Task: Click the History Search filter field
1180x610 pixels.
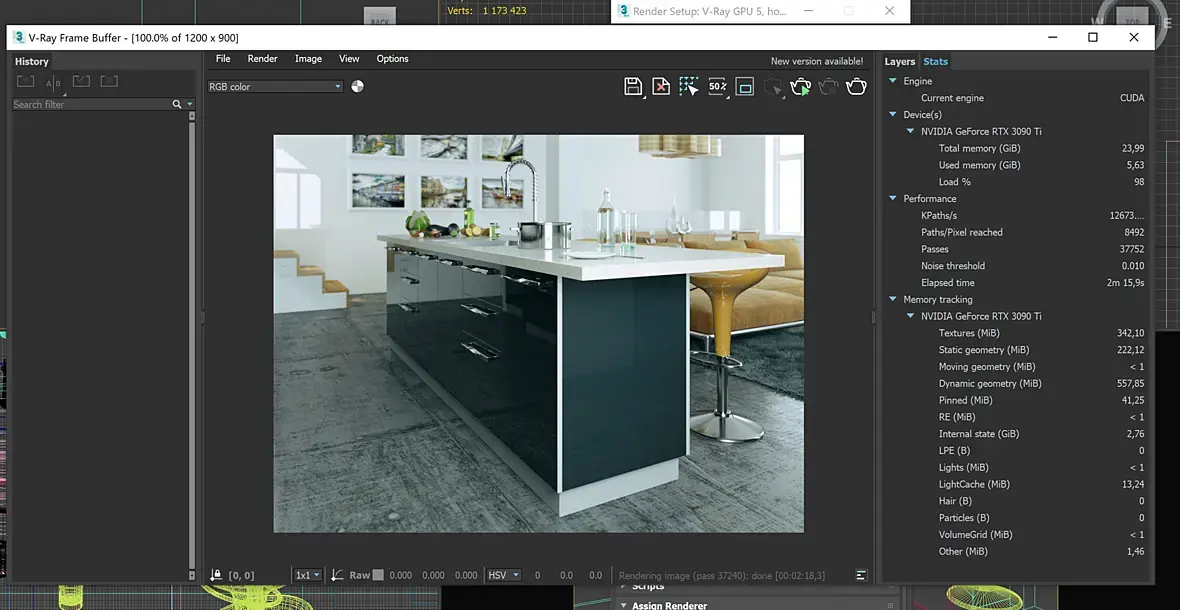Action: click(90, 104)
